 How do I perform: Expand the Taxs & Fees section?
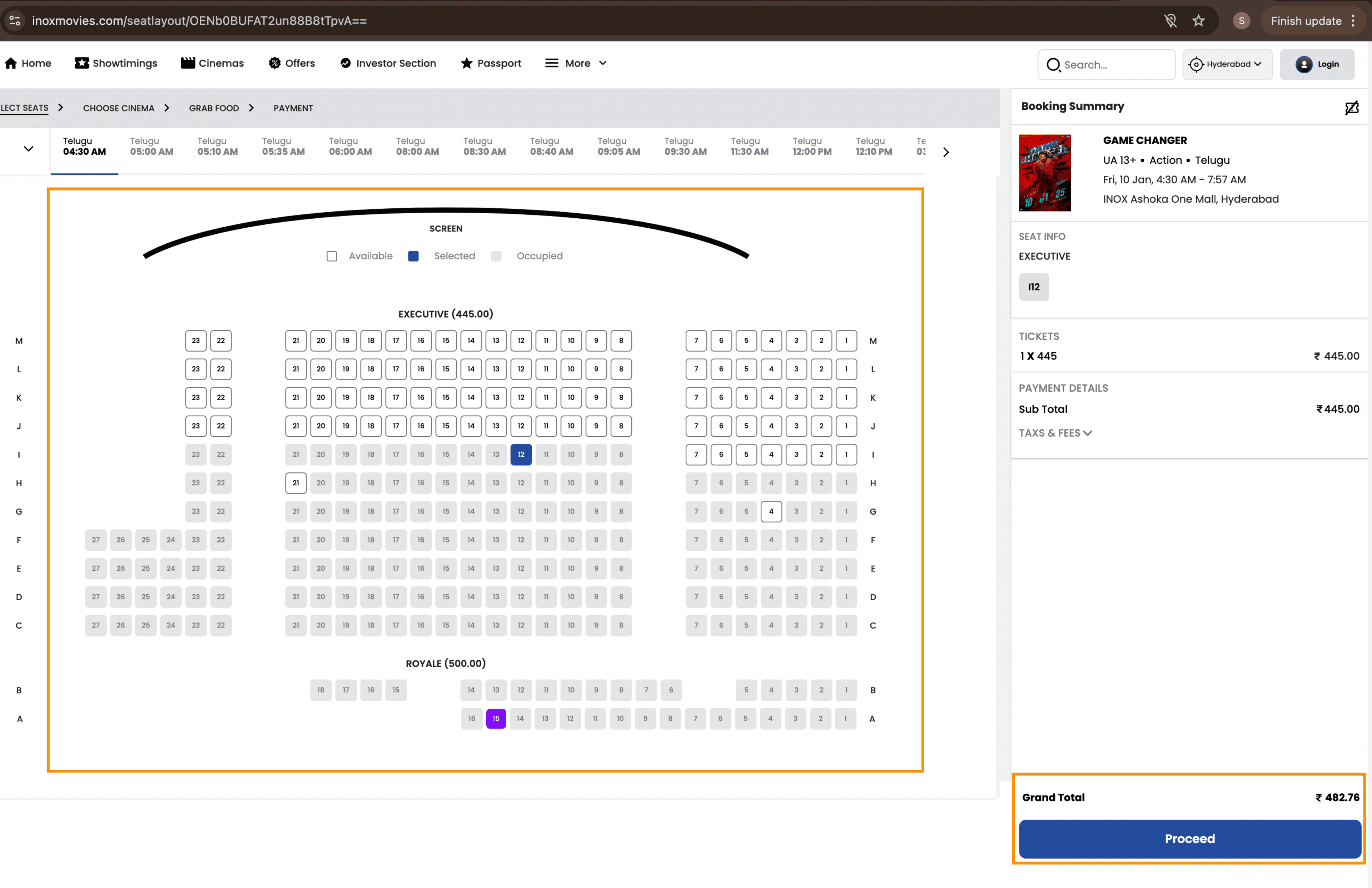click(x=1055, y=433)
